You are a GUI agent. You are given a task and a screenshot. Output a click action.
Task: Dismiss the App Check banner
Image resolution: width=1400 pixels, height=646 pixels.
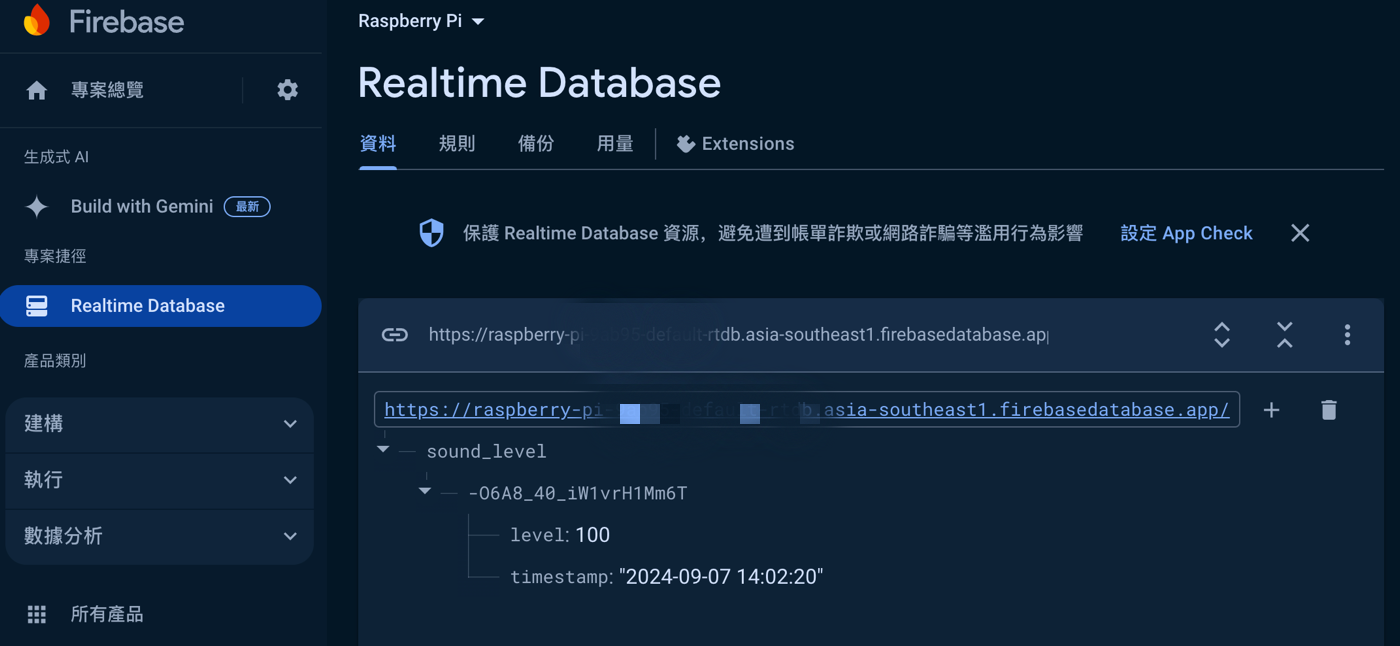(1300, 233)
